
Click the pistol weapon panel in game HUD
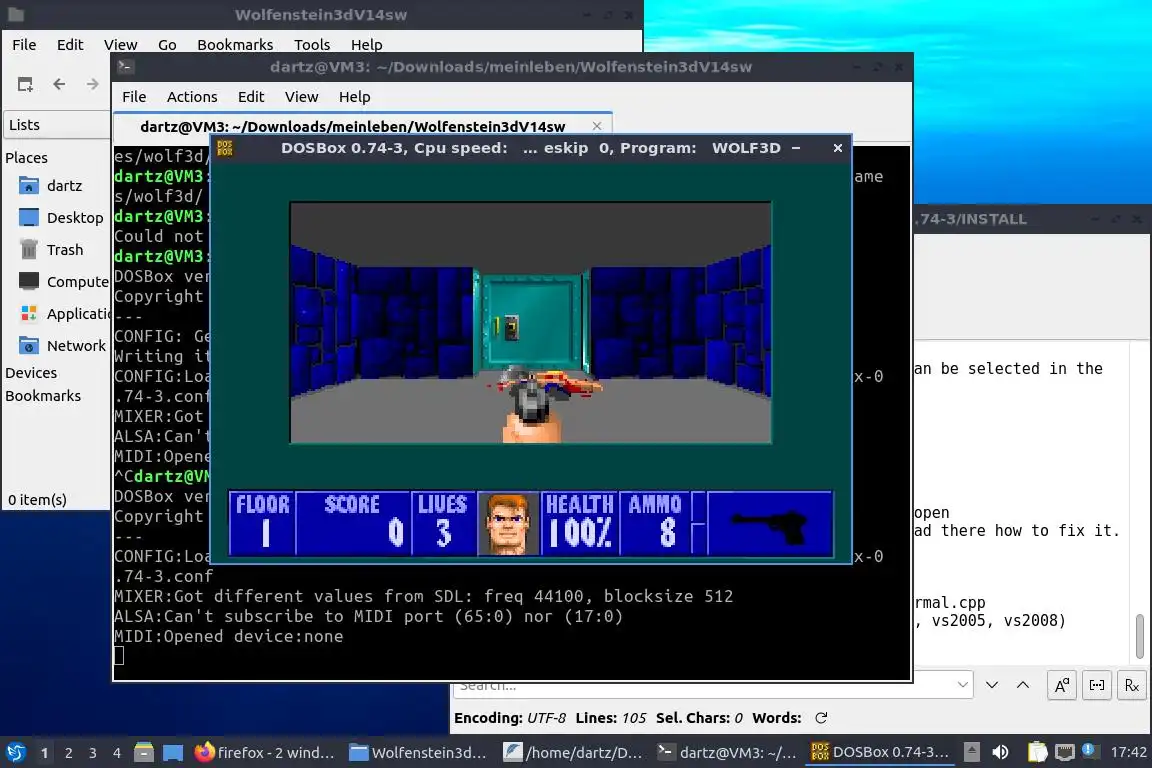pos(770,523)
